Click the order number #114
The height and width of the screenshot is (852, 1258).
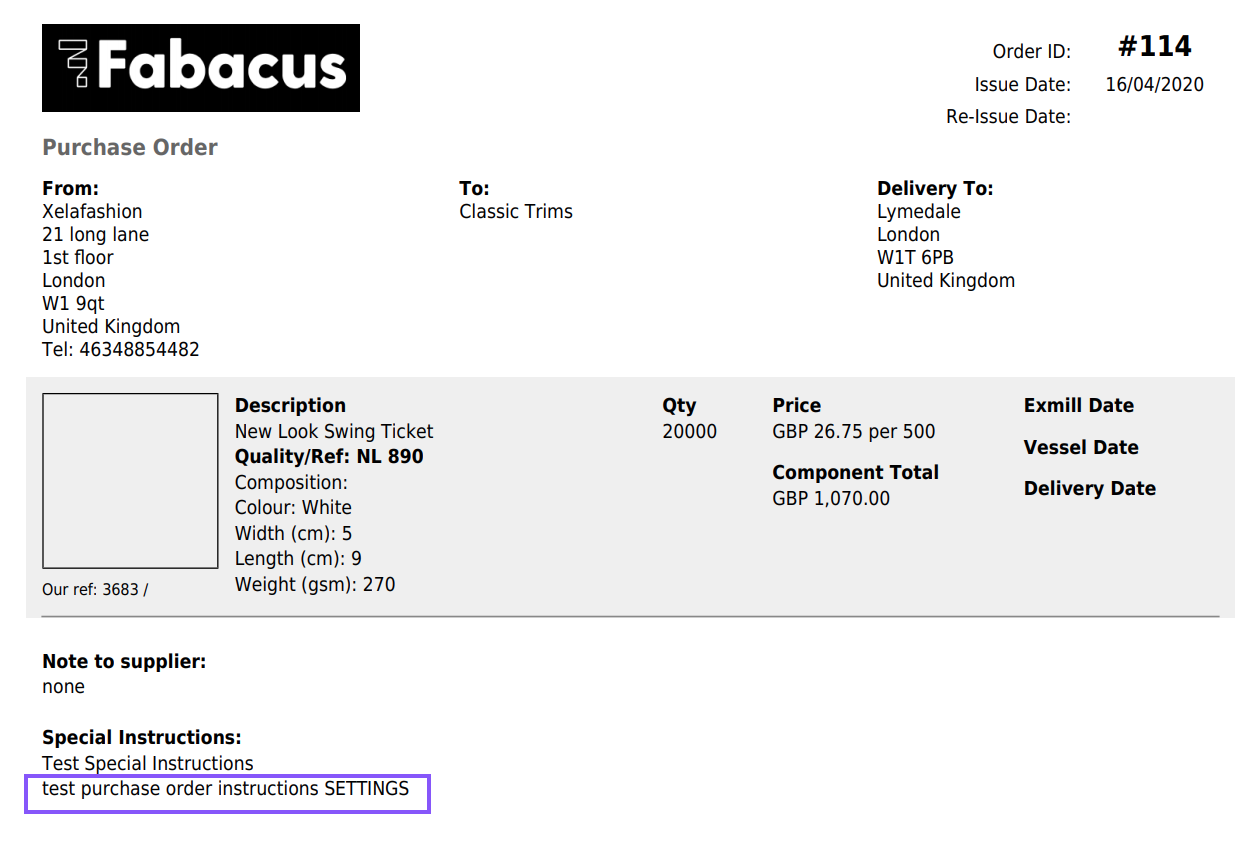point(1154,47)
